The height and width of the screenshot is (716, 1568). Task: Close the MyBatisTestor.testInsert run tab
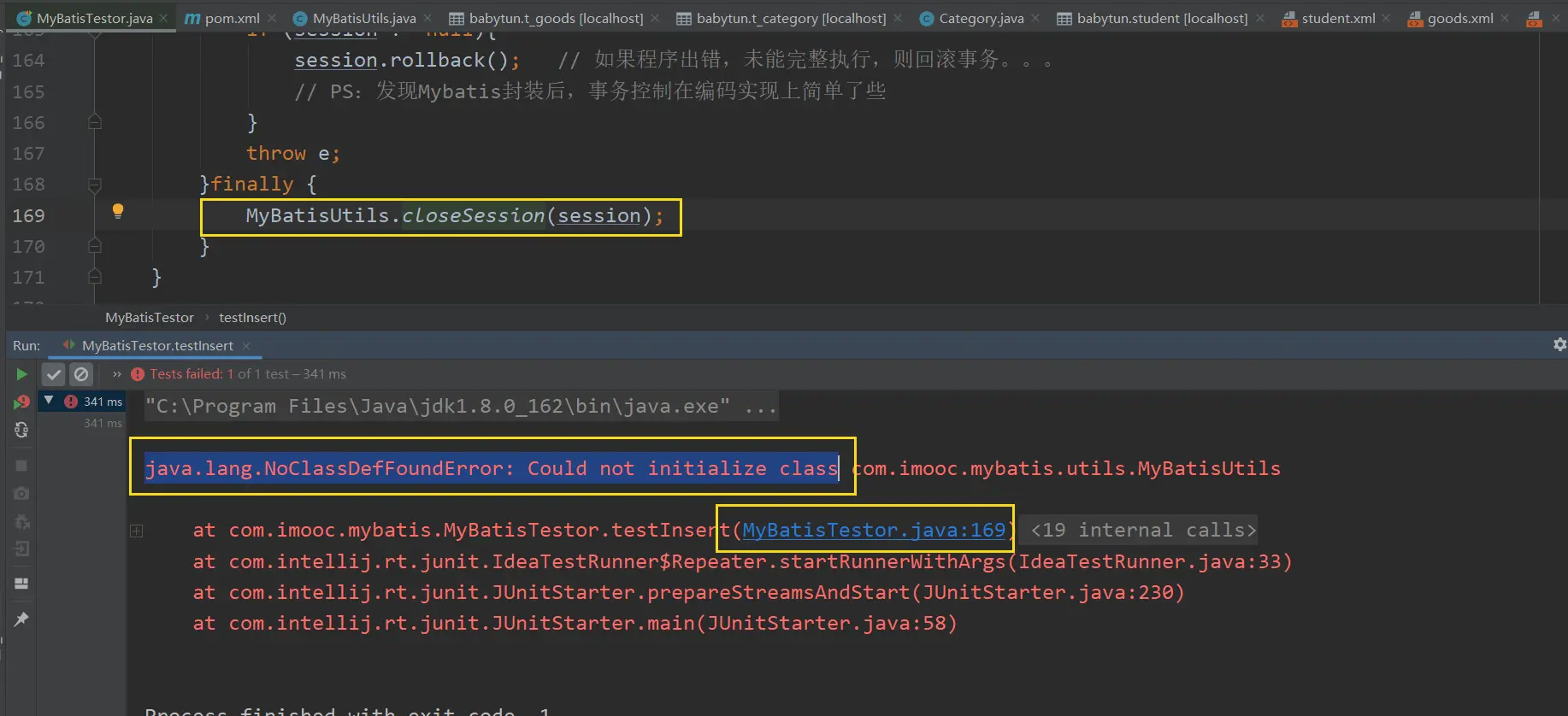tap(246, 346)
